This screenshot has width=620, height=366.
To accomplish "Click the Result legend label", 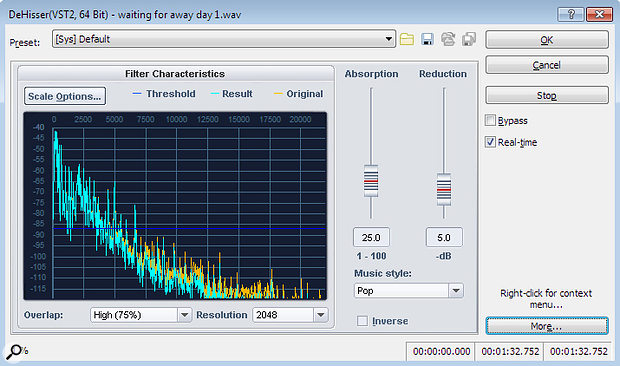I will [237, 94].
